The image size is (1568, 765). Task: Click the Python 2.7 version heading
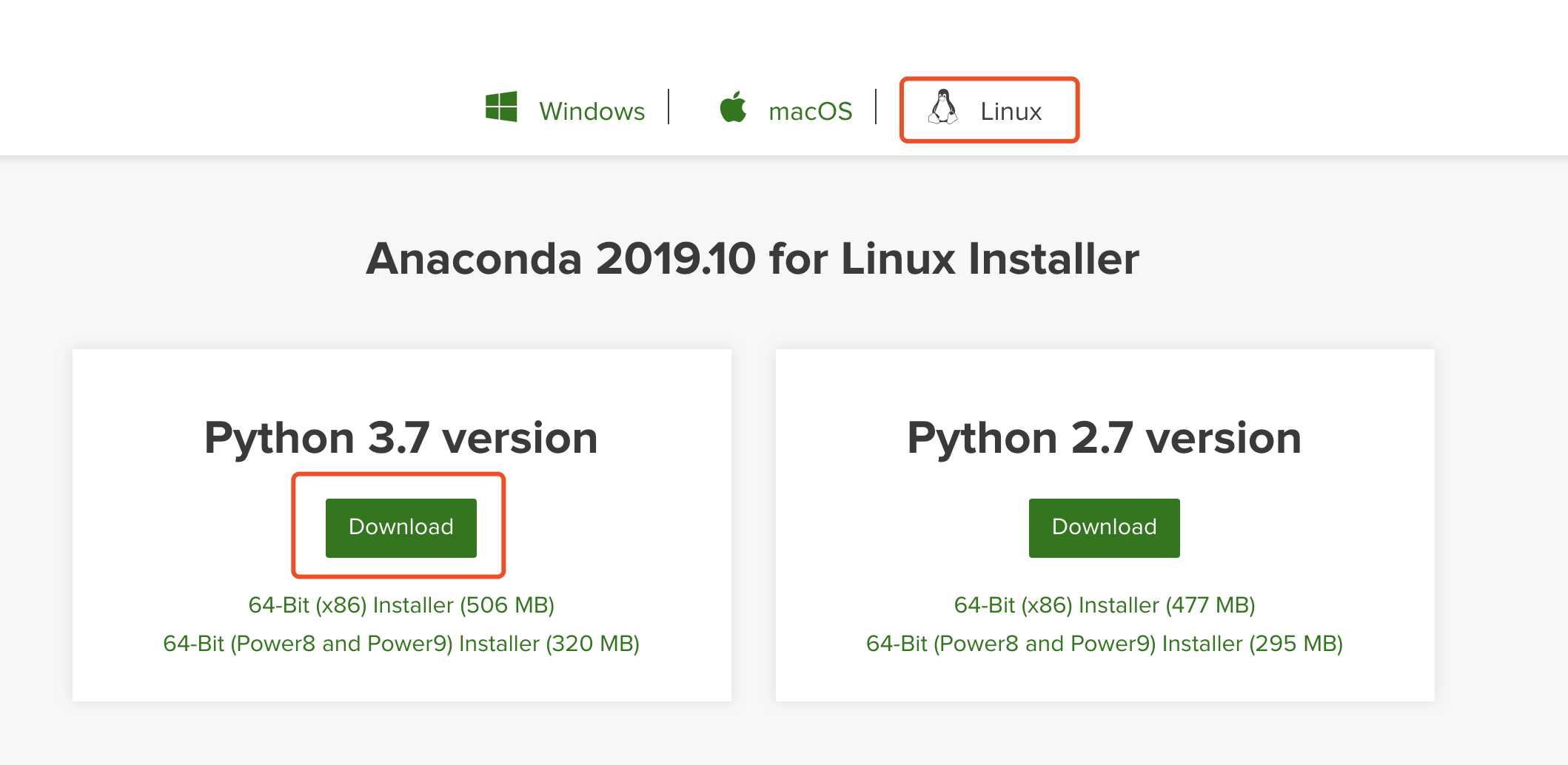click(x=1104, y=438)
